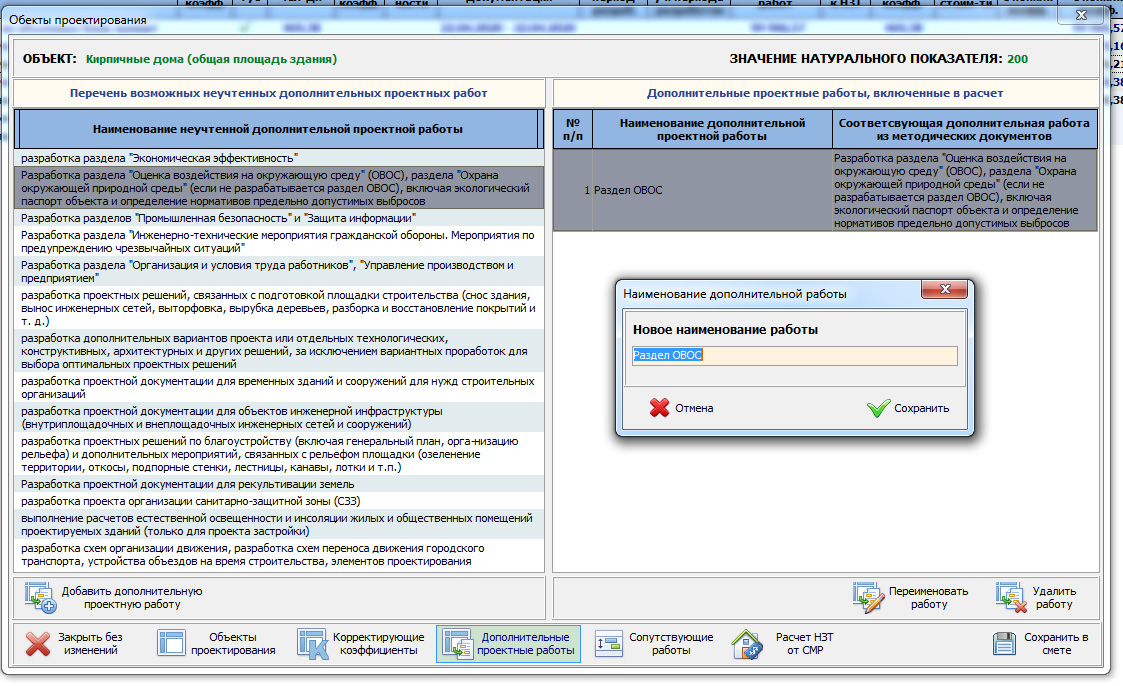Switch to Дополнительные проектные работы tab
This screenshot has width=1123, height=686.
click(509, 643)
